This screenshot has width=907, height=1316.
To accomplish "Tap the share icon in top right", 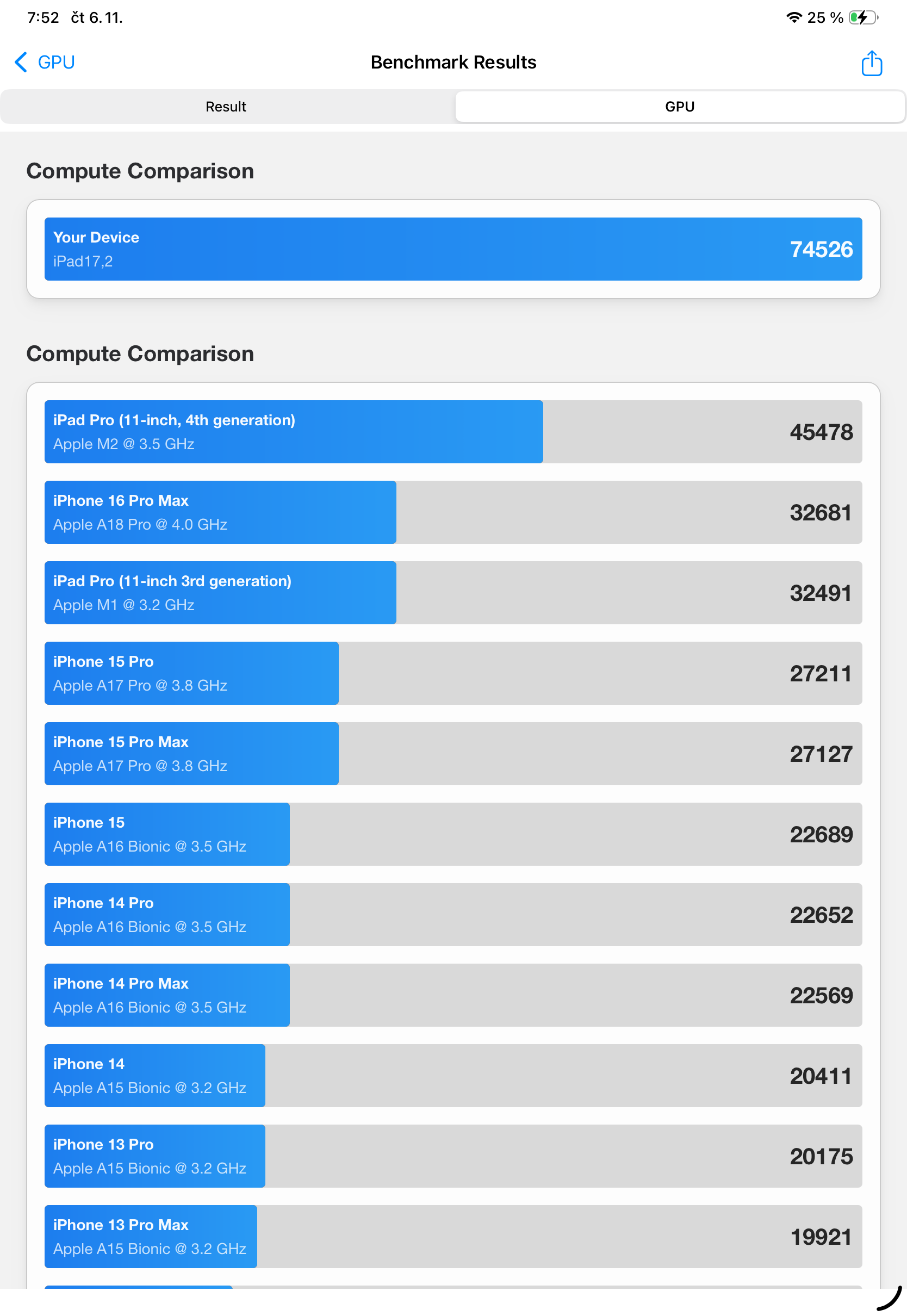I will [x=871, y=63].
